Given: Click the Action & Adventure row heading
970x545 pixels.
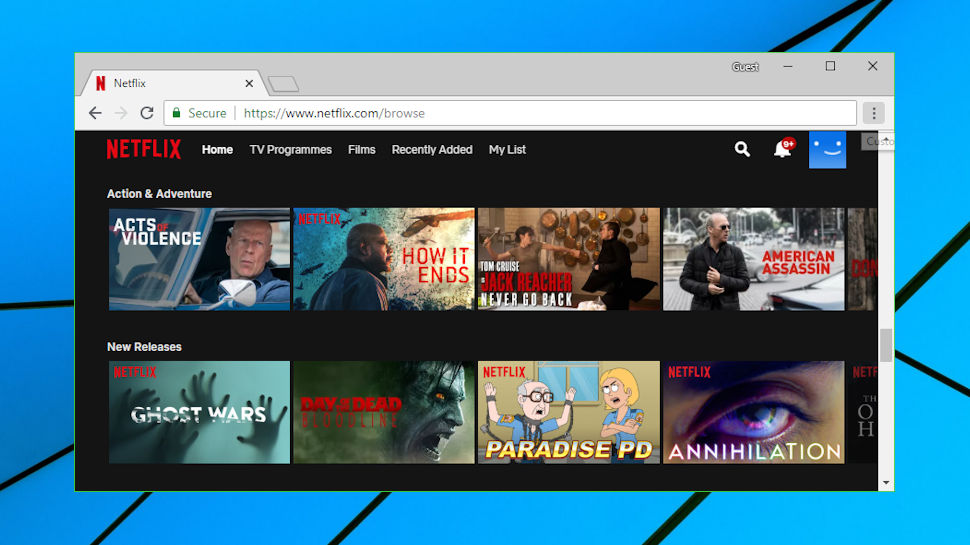Looking at the screenshot, I should click(159, 194).
